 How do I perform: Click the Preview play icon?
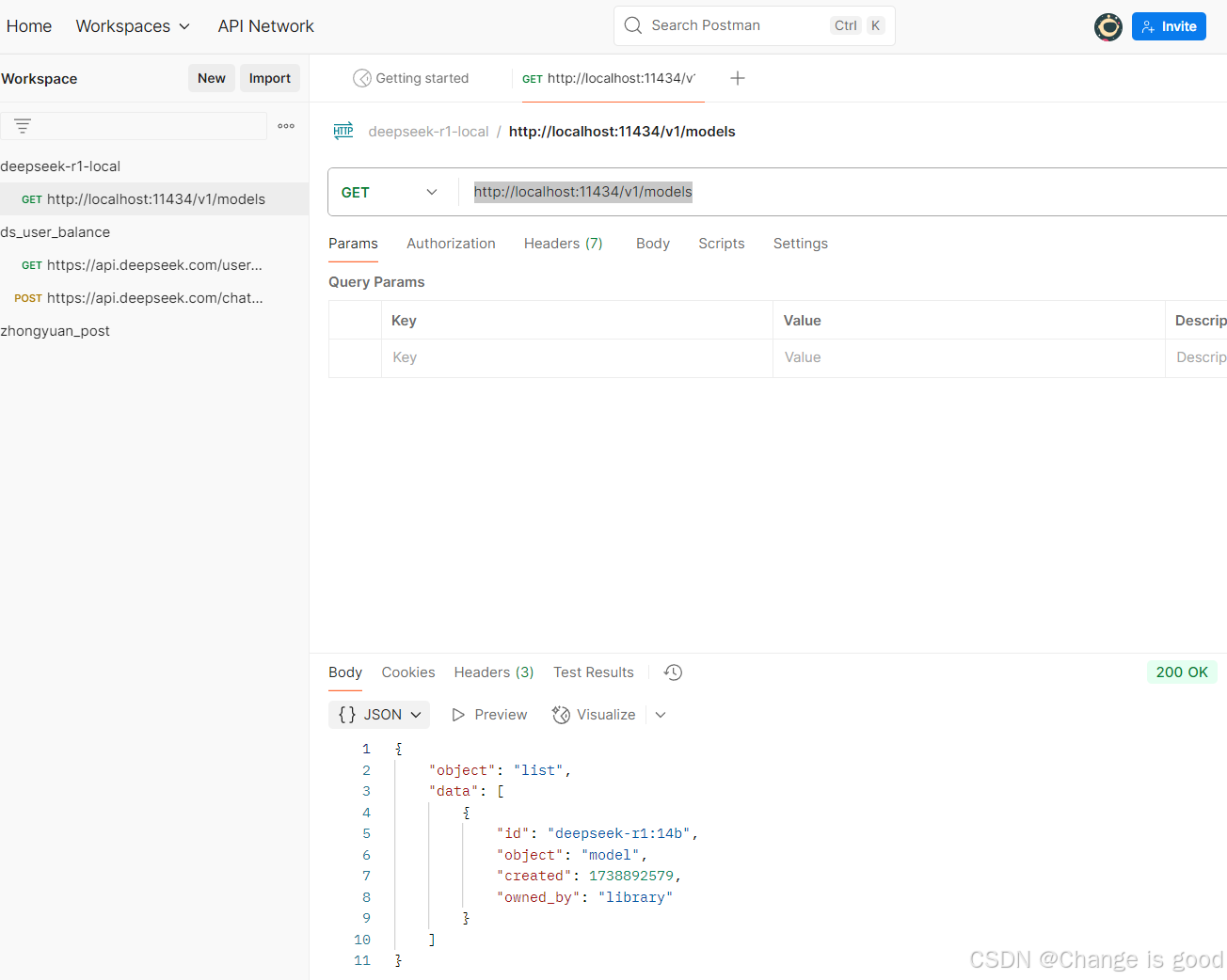pos(458,715)
